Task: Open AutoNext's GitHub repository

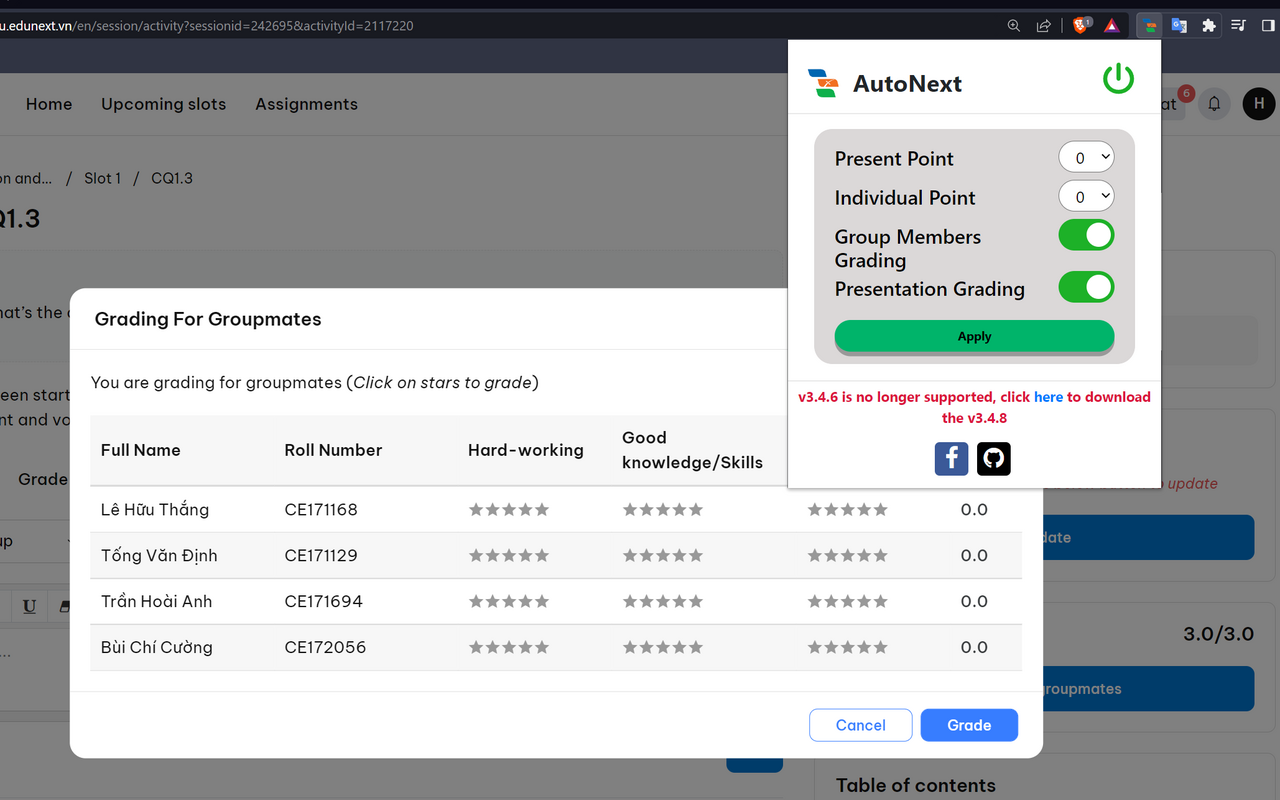Action: (x=993, y=458)
